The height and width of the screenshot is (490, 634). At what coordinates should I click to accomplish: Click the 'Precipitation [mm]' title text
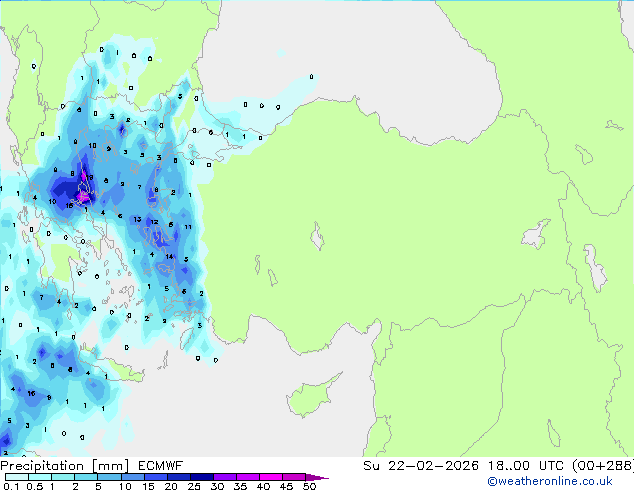[x=65, y=466]
